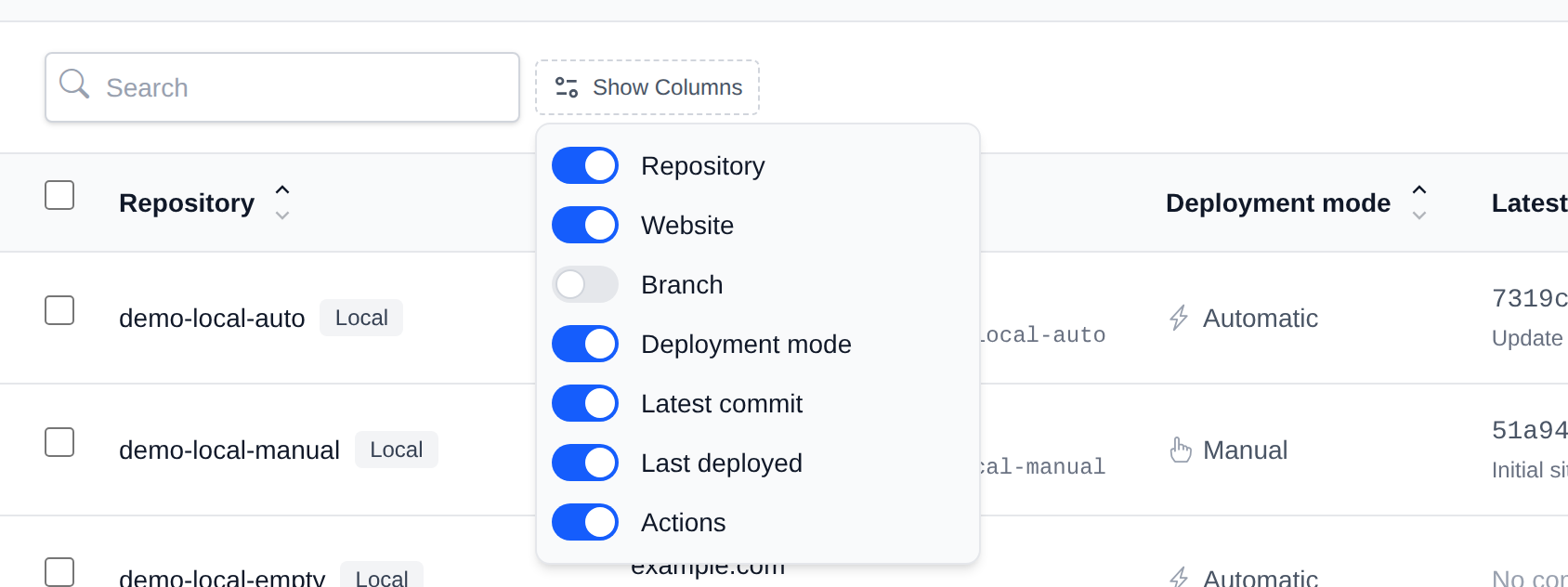
Task: Sort by the Deployment mode column arrows
Action: point(1419,202)
